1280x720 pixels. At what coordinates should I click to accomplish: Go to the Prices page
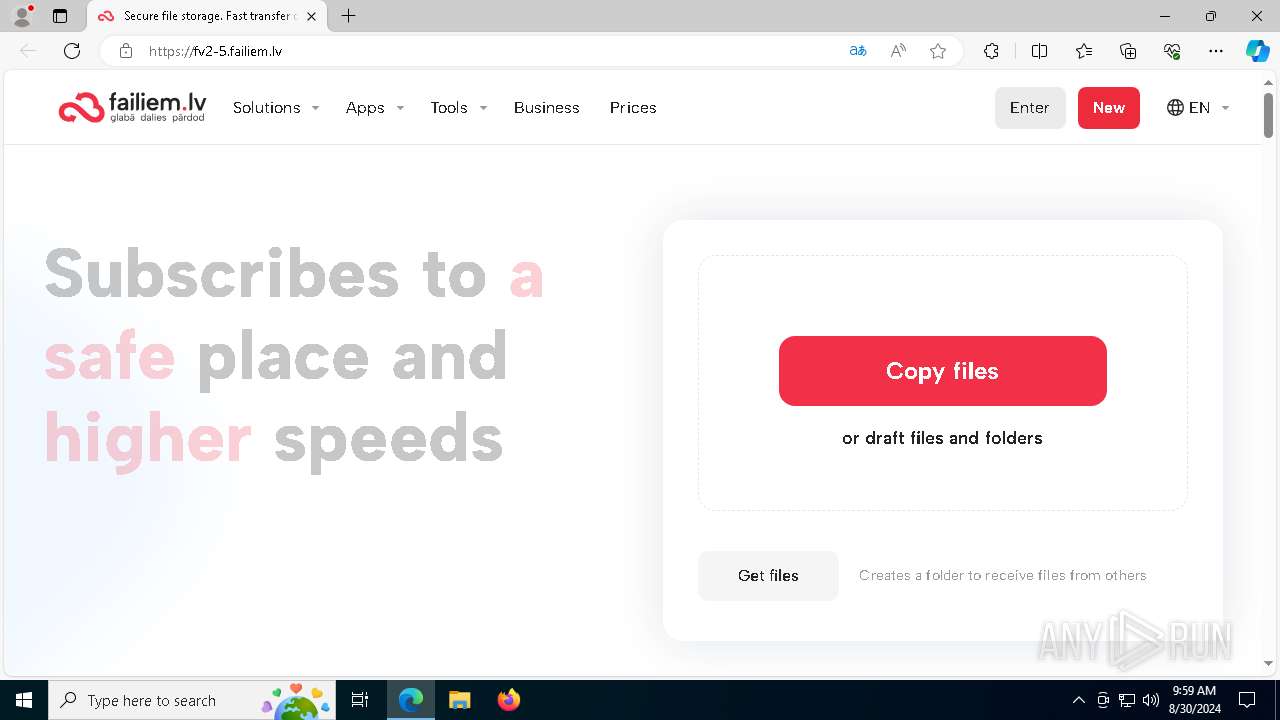[633, 108]
